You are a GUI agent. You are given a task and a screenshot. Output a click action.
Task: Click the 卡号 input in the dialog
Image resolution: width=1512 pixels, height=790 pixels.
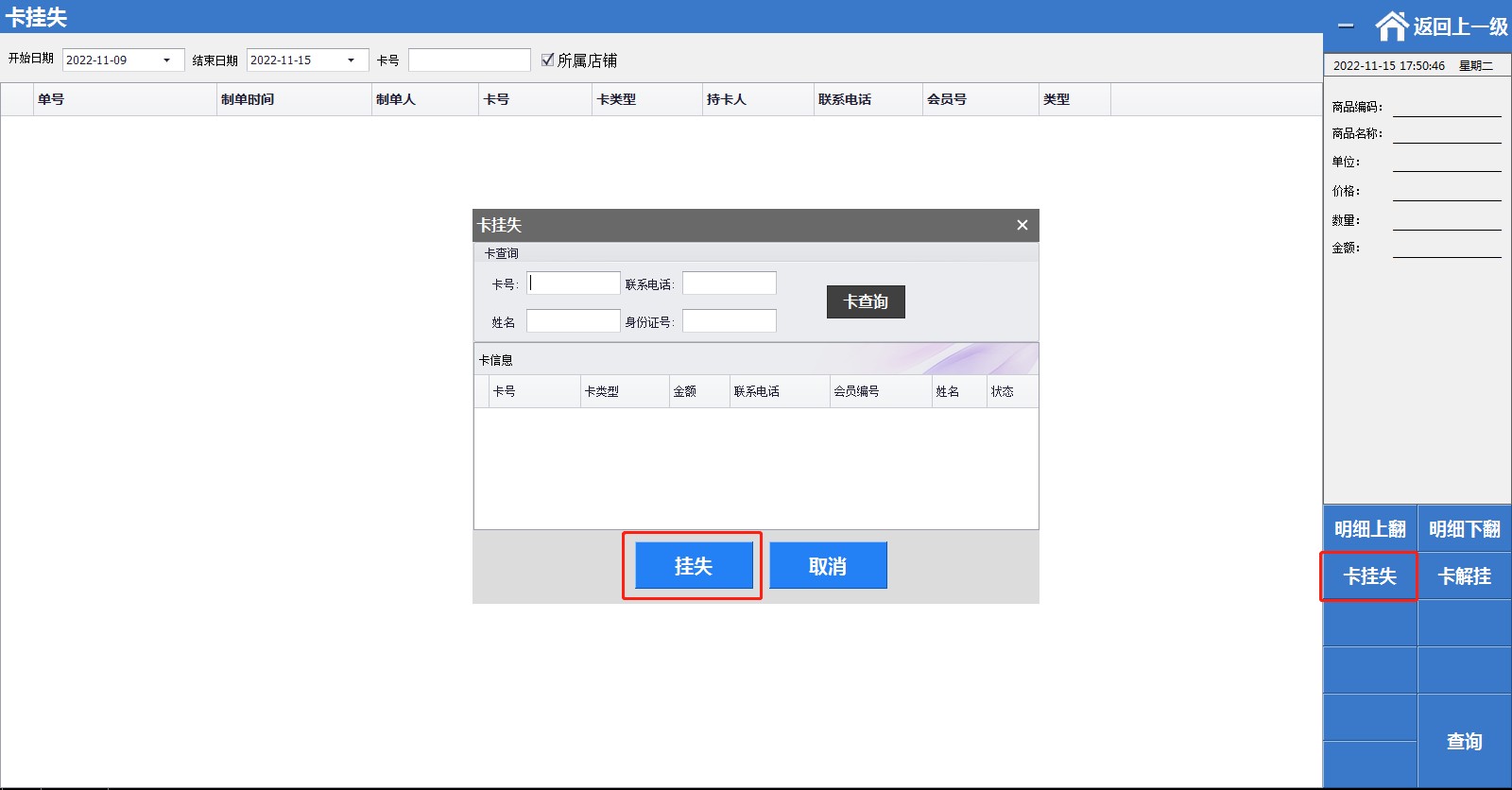(x=574, y=283)
